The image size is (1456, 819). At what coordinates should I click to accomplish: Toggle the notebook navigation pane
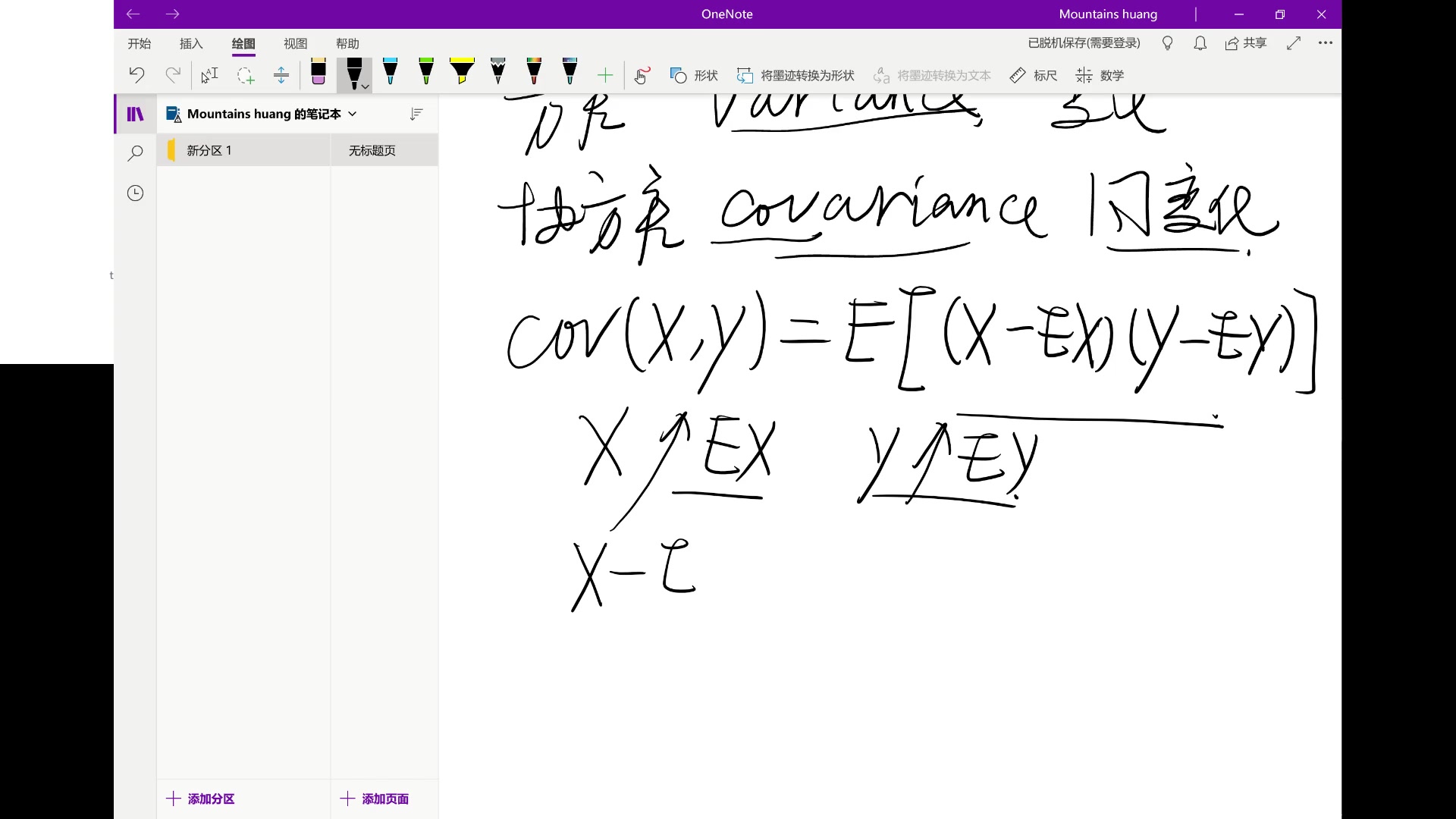[x=135, y=114]
